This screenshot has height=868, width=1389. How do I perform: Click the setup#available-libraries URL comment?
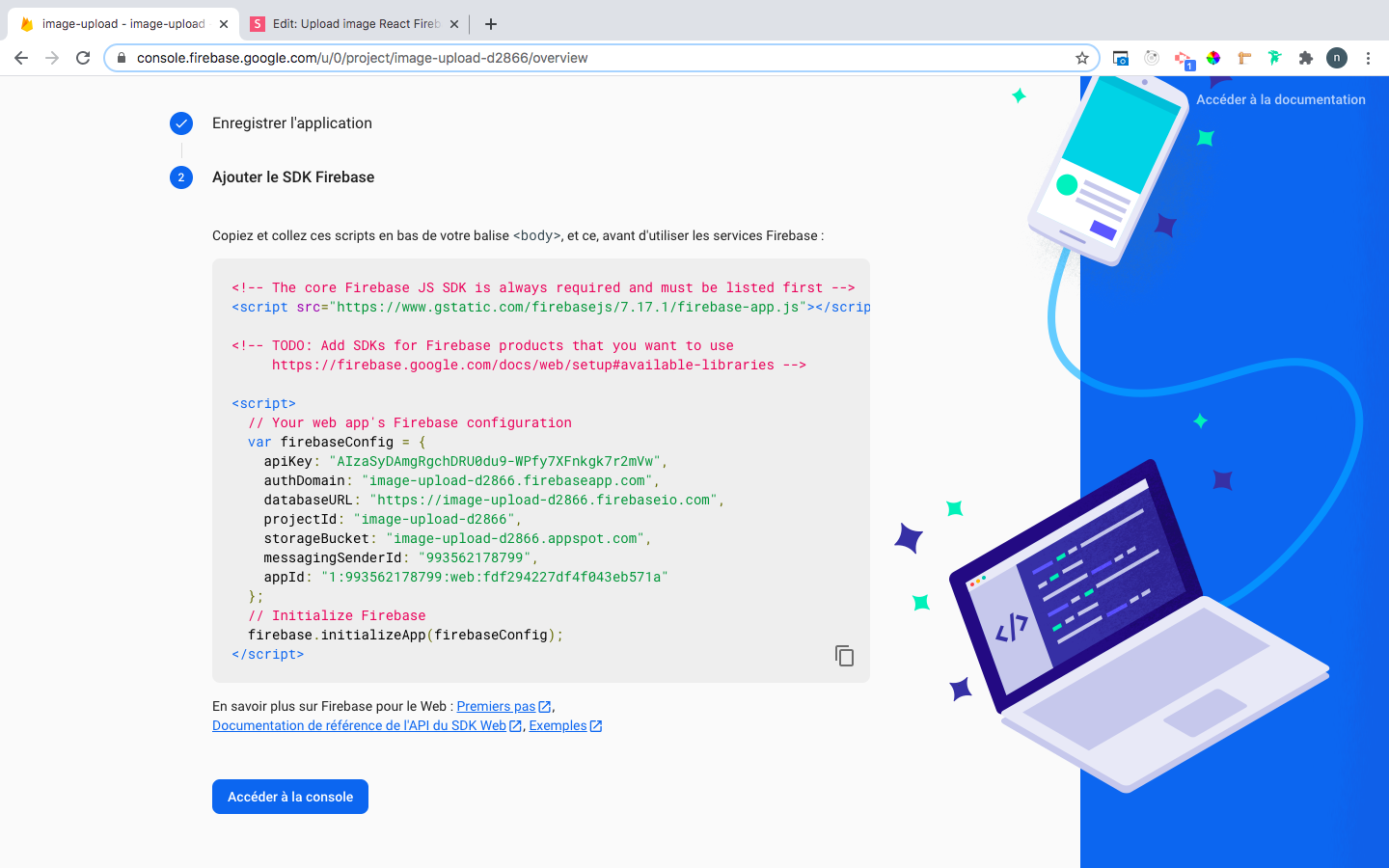[538, 365]
